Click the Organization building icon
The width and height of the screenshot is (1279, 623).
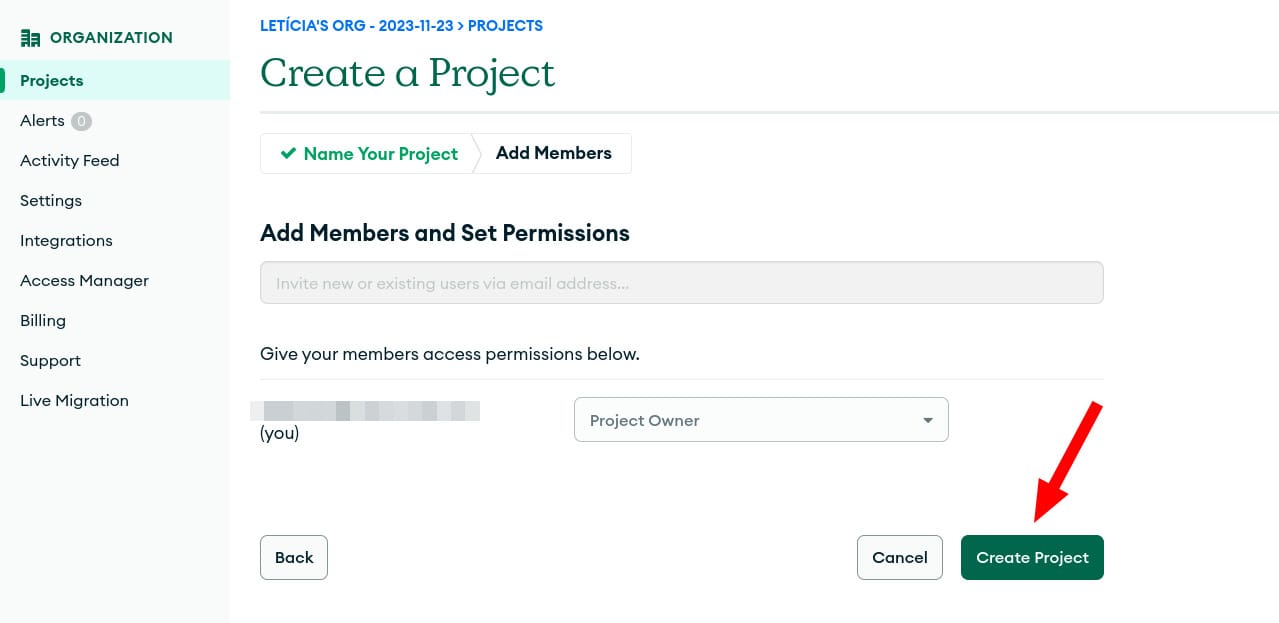pos(31,38)
